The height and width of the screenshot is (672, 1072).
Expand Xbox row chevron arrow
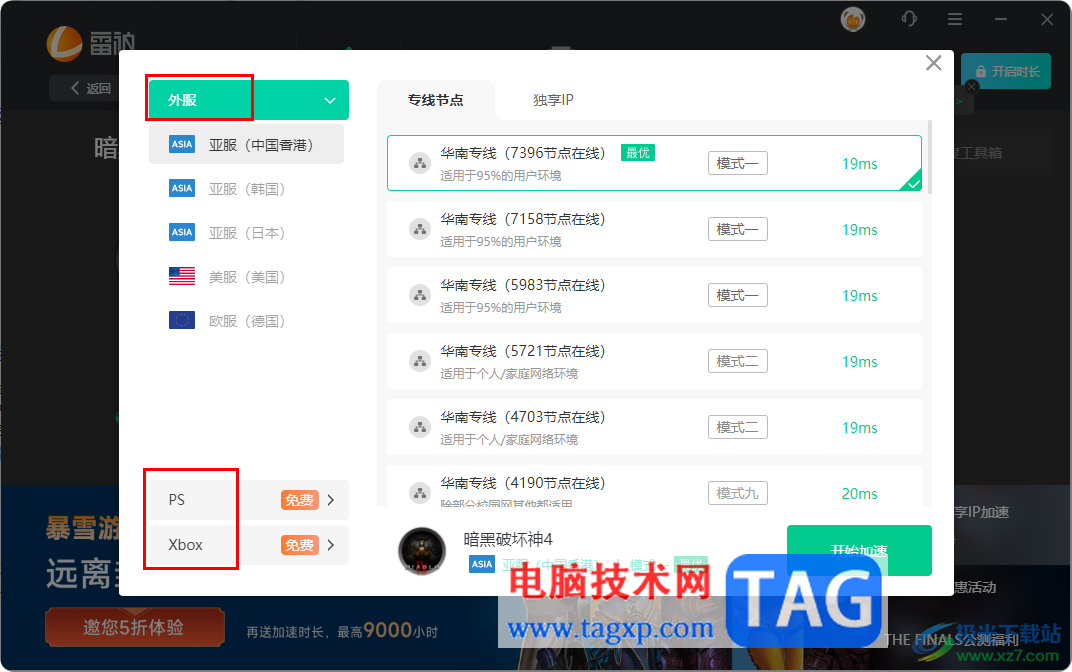coord(331,545)
